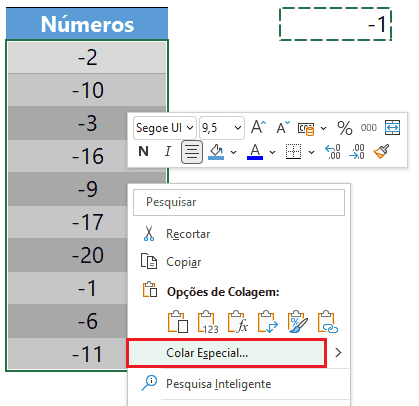Select cell containing -10
This screenshot has height=406, width=419.
click(x=87, y=90)
